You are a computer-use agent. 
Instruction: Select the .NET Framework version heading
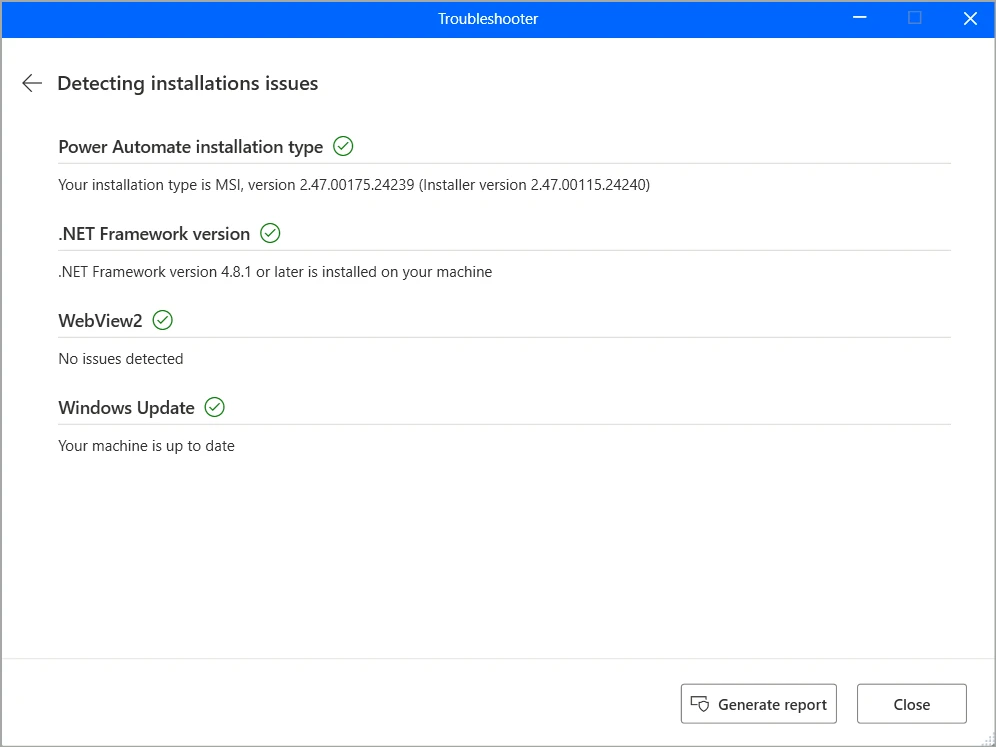(x=154, y=234)
